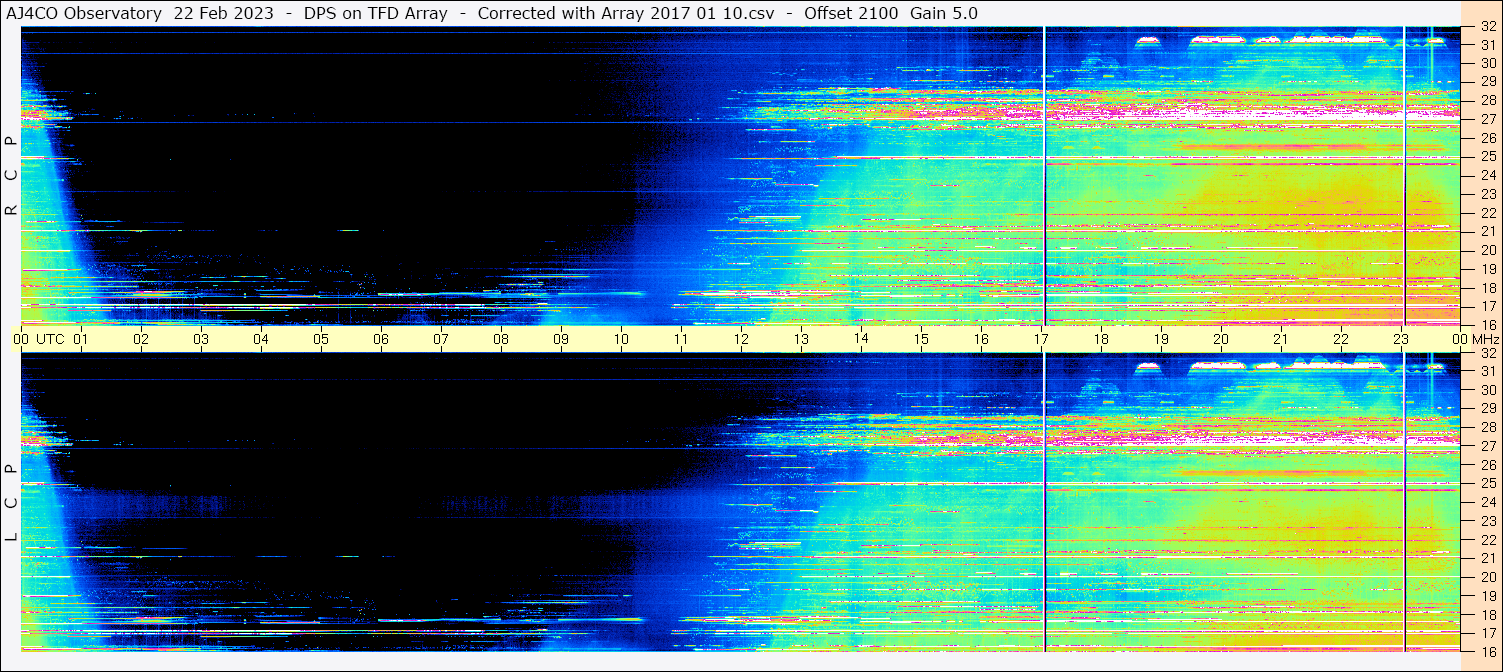This screenshot has width=1503, height=672.
Task: Click the "UTC" label on time axis
Action: tap(50, 339)
